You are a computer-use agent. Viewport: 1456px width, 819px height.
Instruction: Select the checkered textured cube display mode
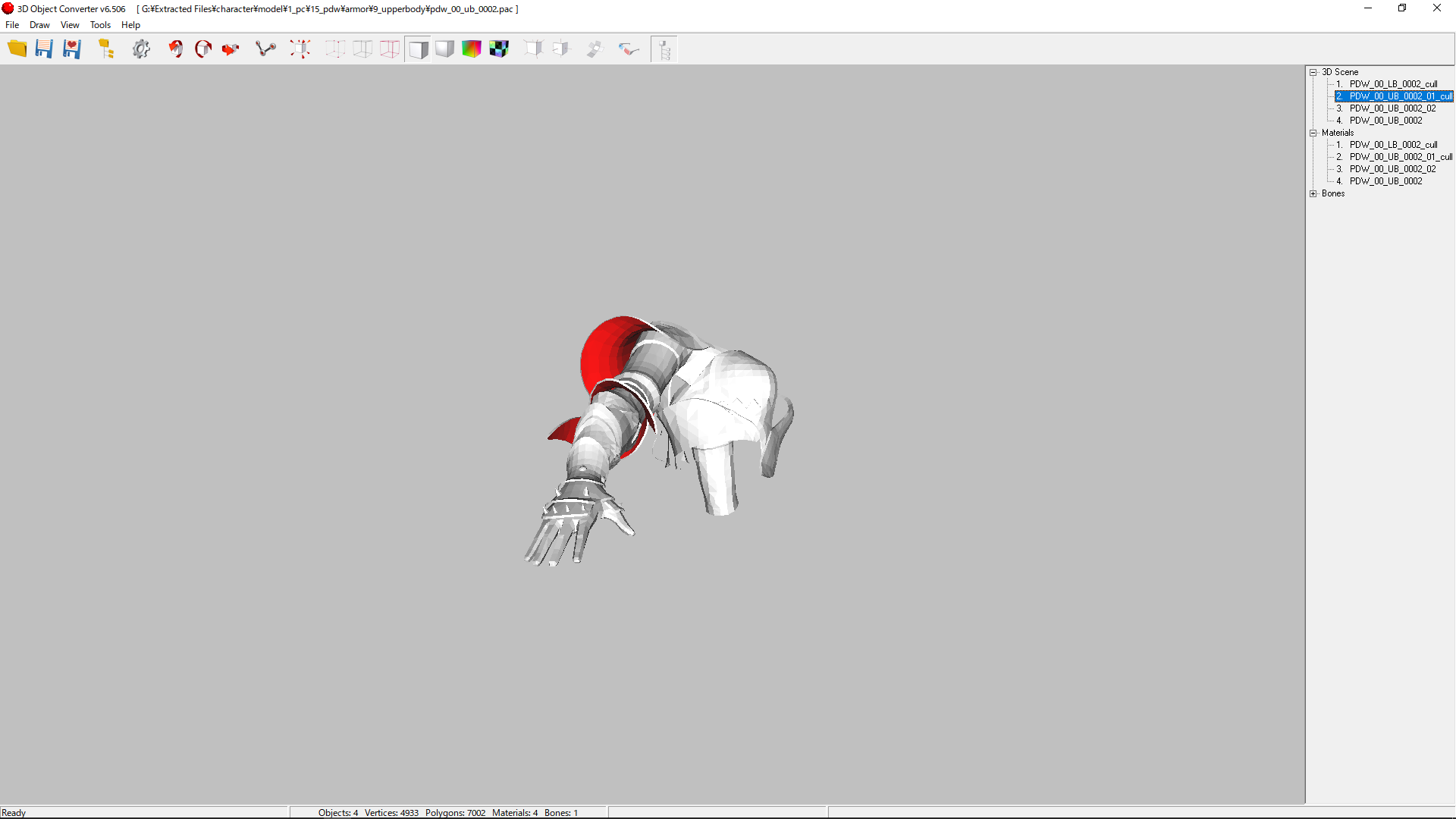[499, 49]
